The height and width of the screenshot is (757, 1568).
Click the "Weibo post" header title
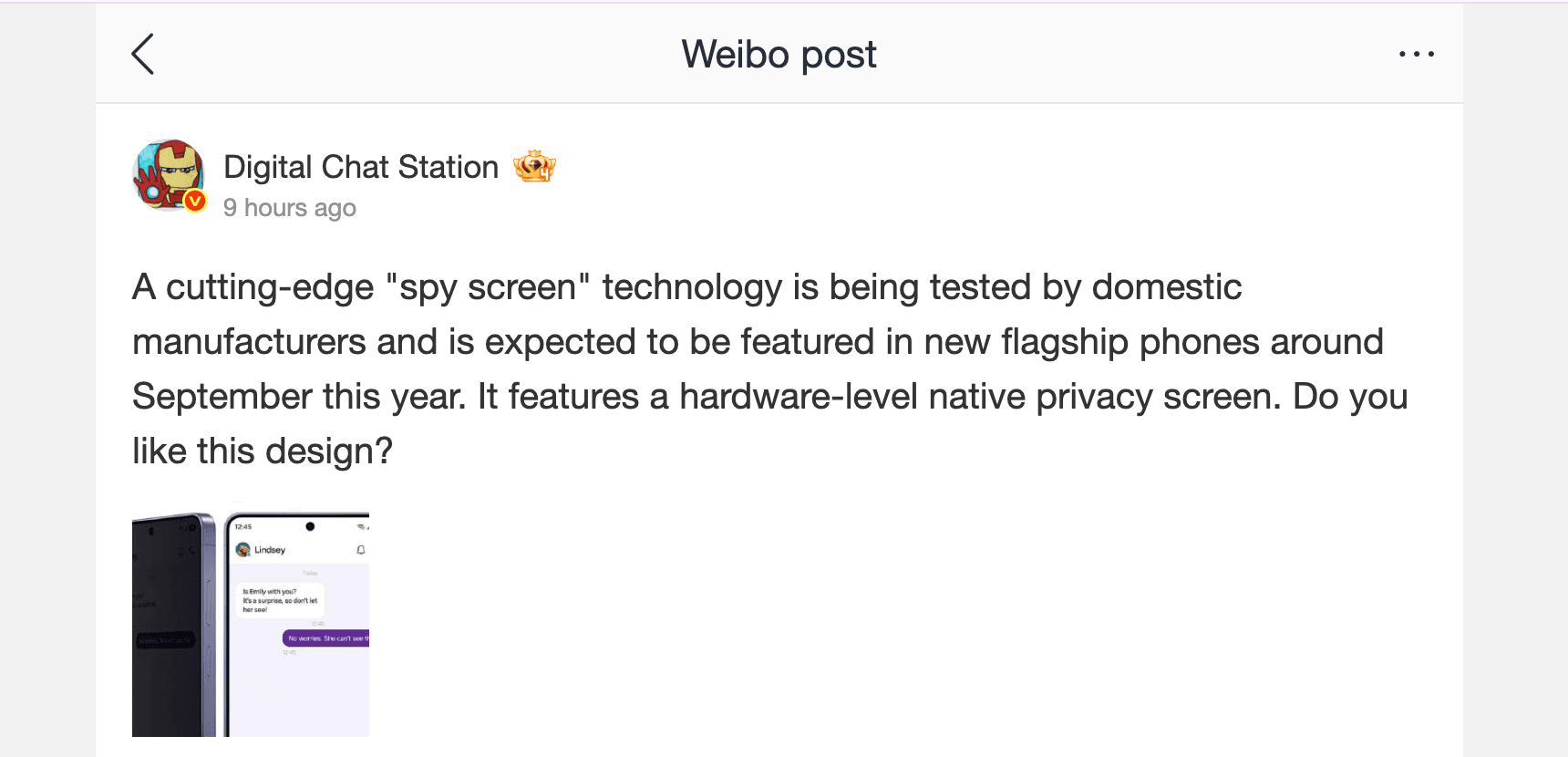point(779,54)
